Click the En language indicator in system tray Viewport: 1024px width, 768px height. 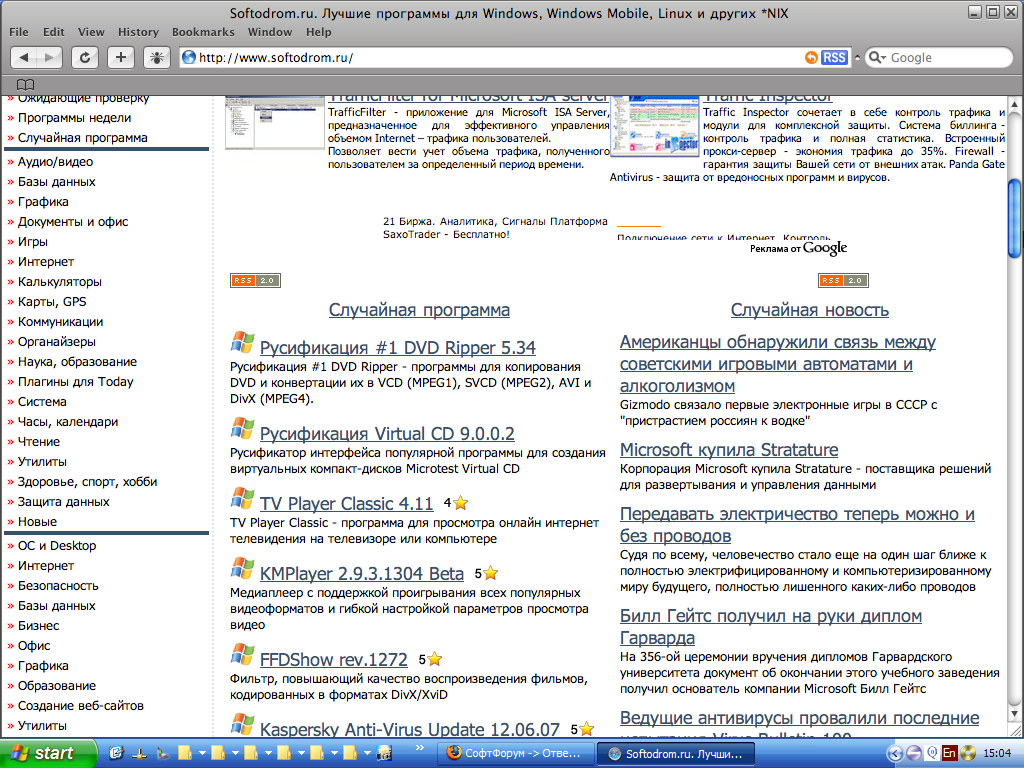[x=949, y=753]
